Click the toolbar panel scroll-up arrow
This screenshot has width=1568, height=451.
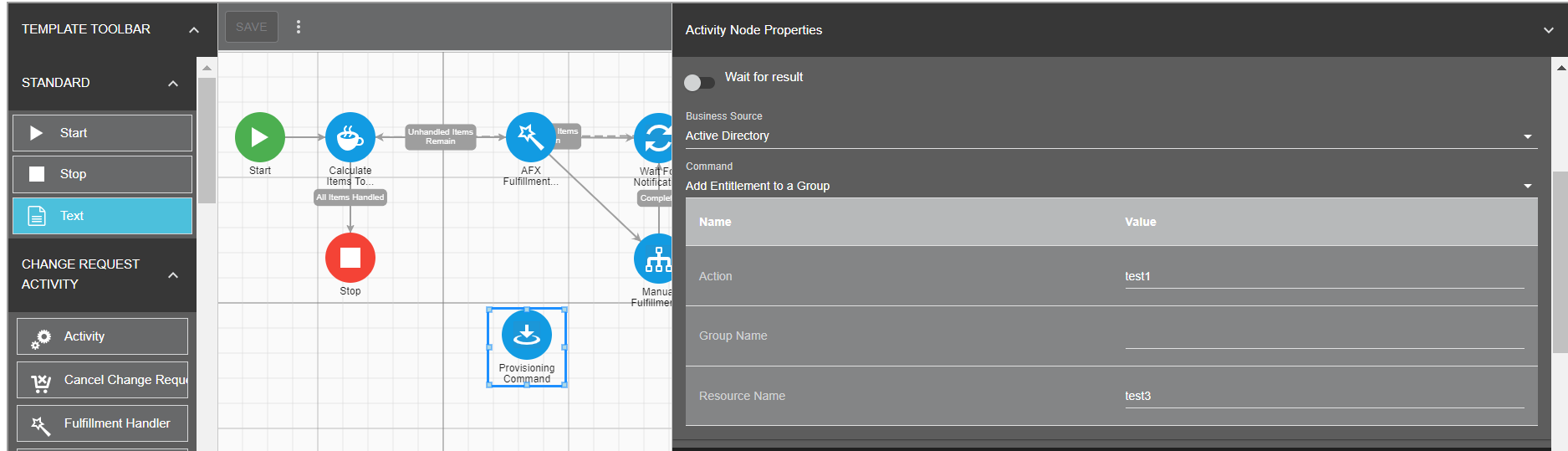point(207,68)
